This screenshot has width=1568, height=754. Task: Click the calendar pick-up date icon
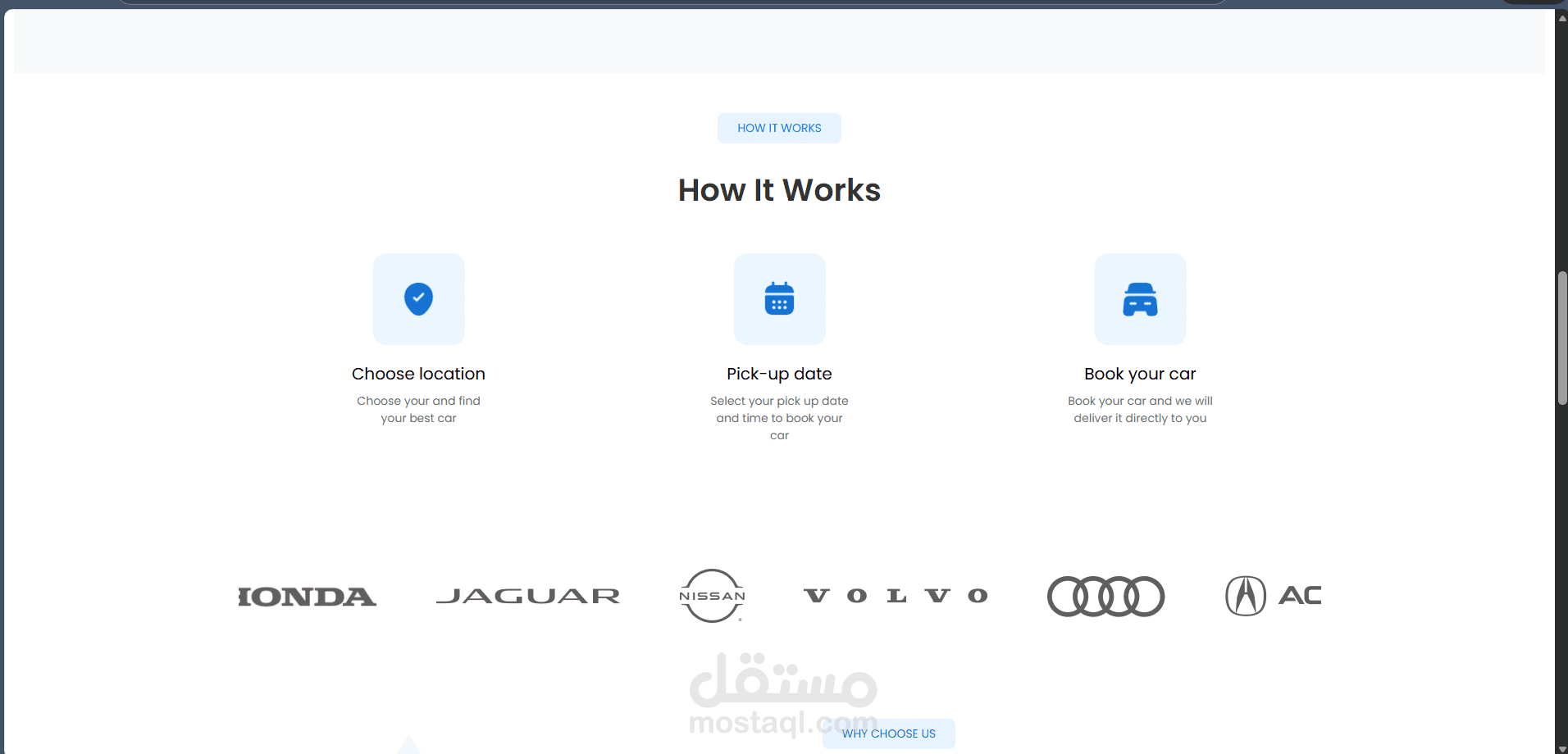(779, 299)
